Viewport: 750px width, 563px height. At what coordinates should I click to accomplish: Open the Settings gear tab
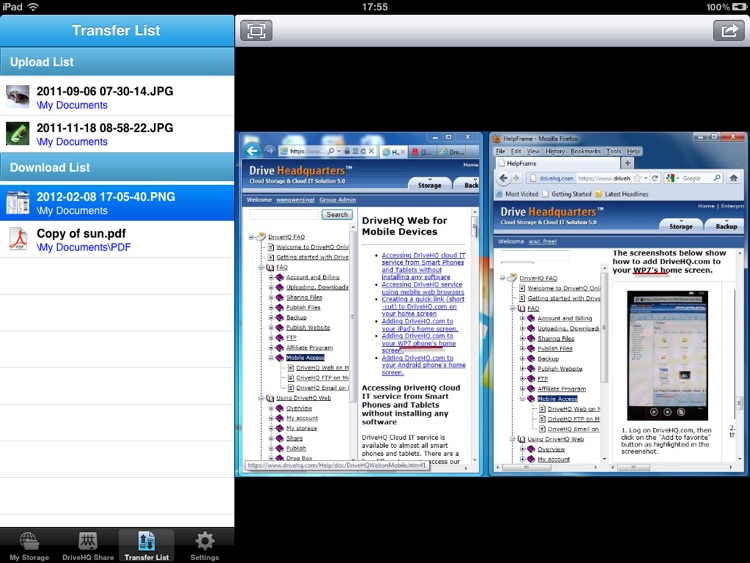pos(205,546)
